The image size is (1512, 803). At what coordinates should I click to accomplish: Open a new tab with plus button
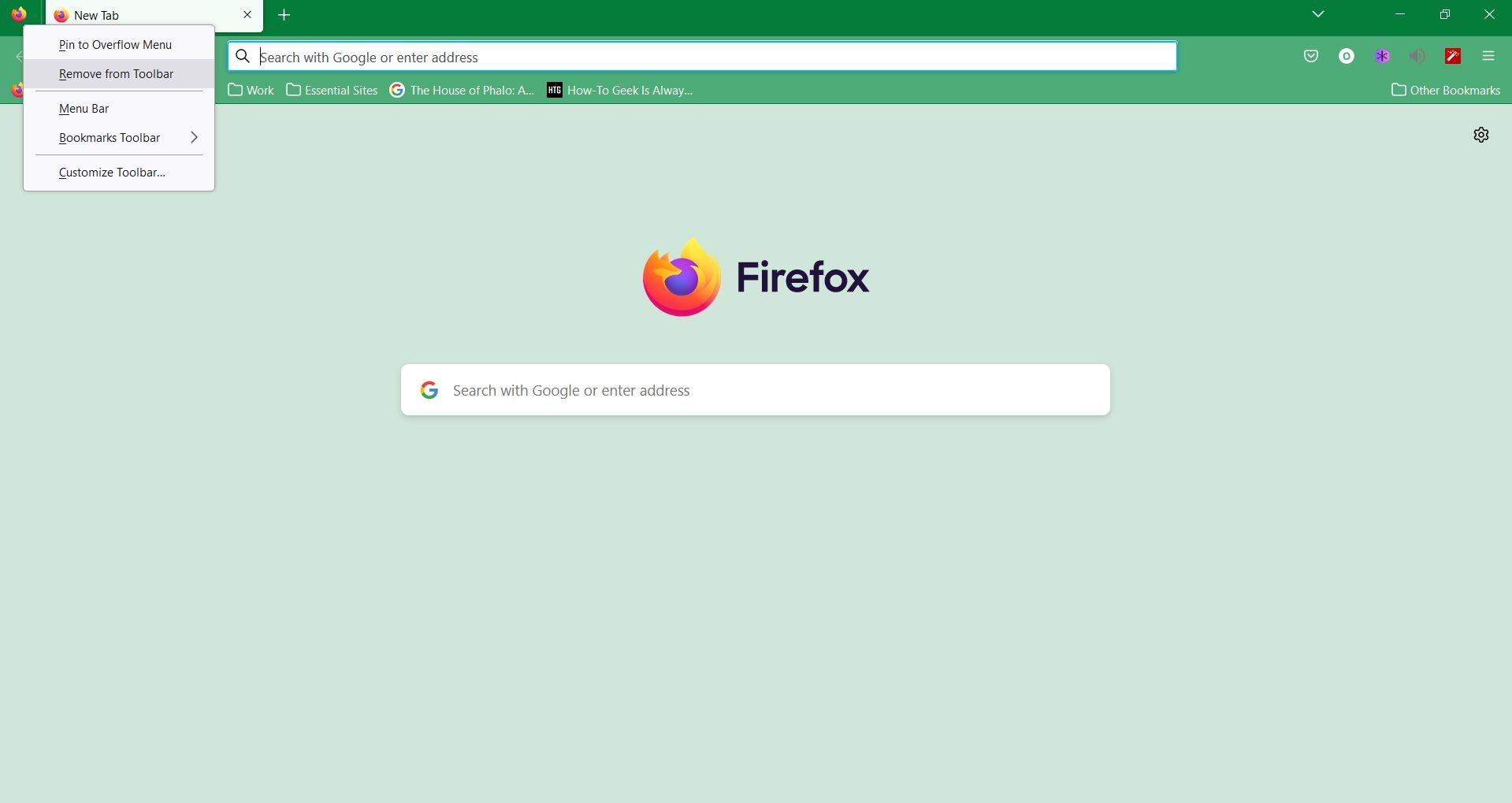(x=284, y=14)
